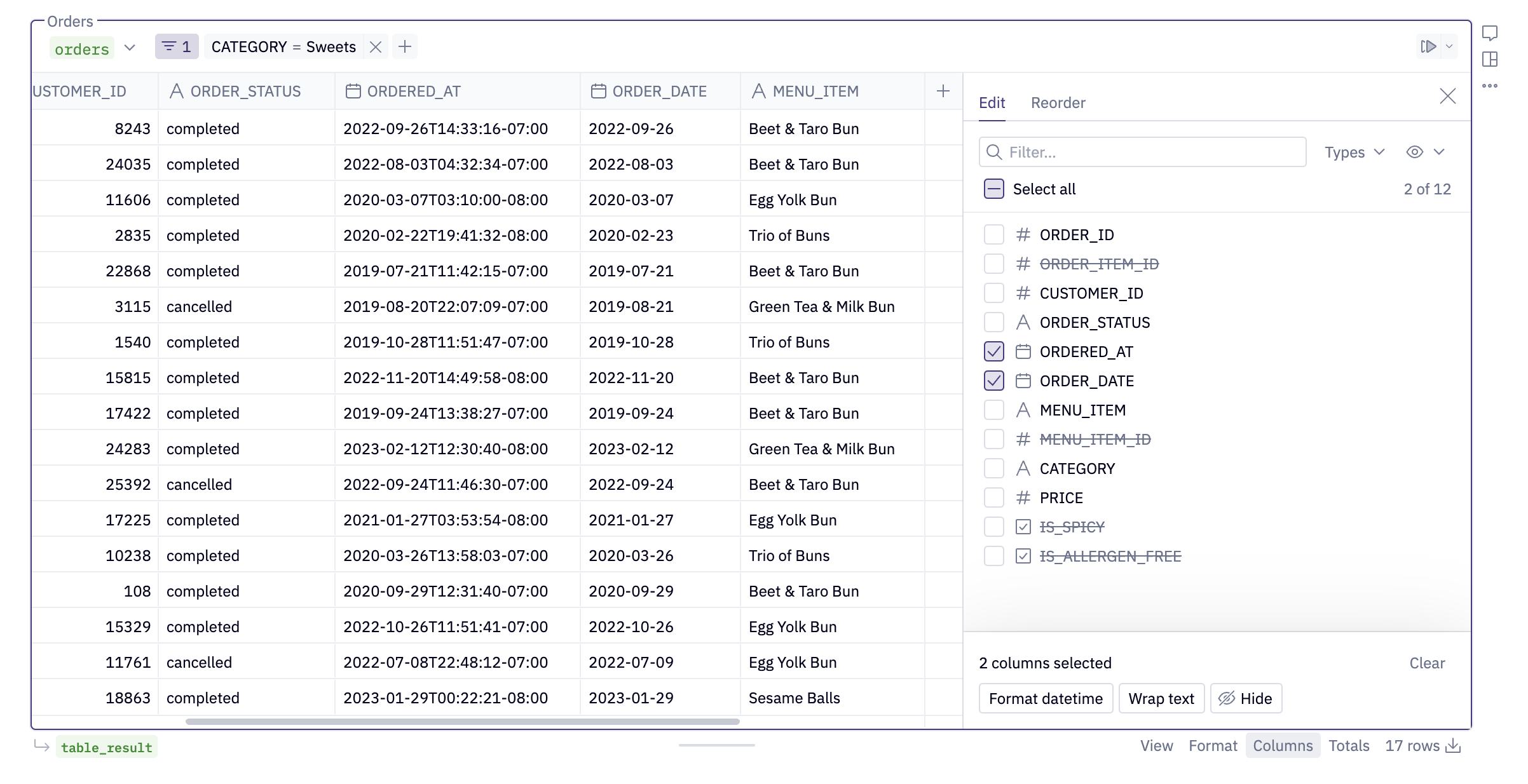The width and height of the screenshot is (1528, 784).
Task: Expand the orders source dropdown chevron
Action: pos(130,48)
